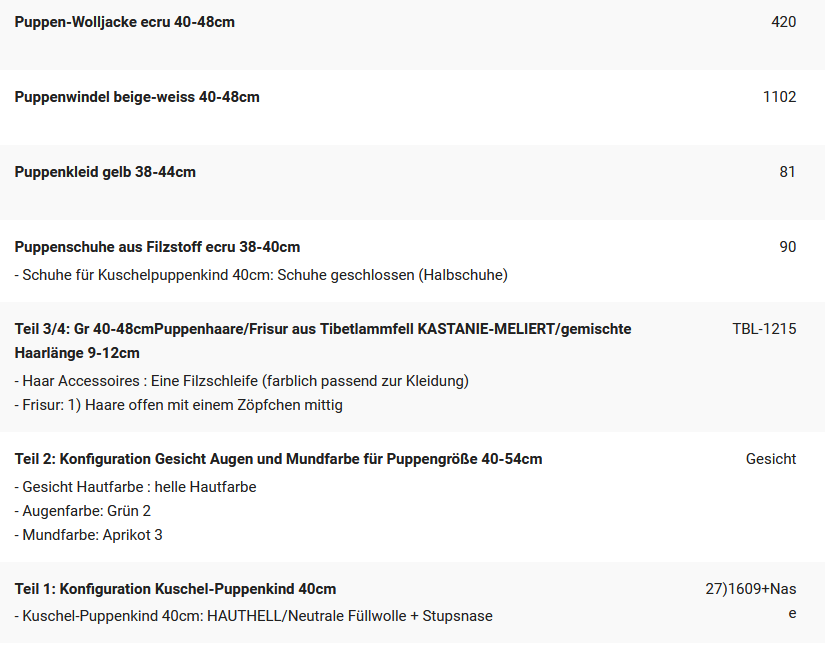The height and width of the screenshot is (649, 825).
Task: Click article number 90
Action: pos(788,247)
